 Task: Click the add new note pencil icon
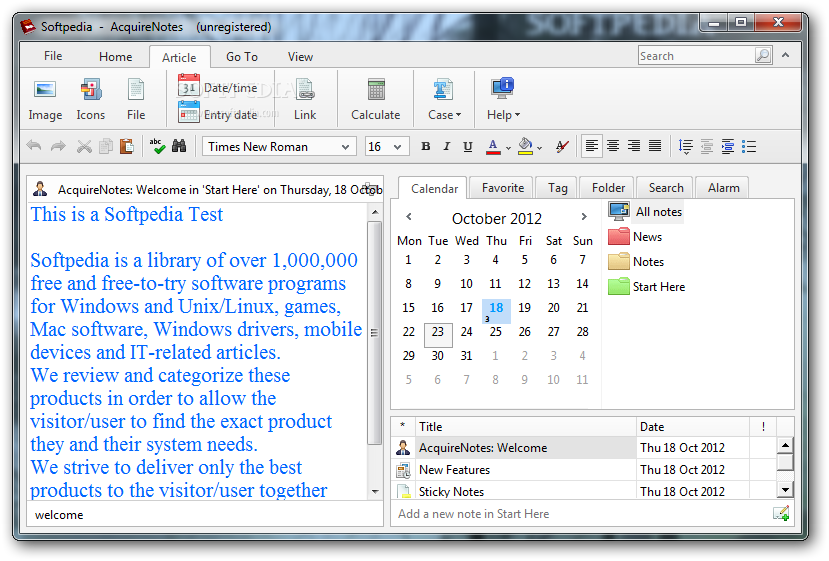[781, 513]
